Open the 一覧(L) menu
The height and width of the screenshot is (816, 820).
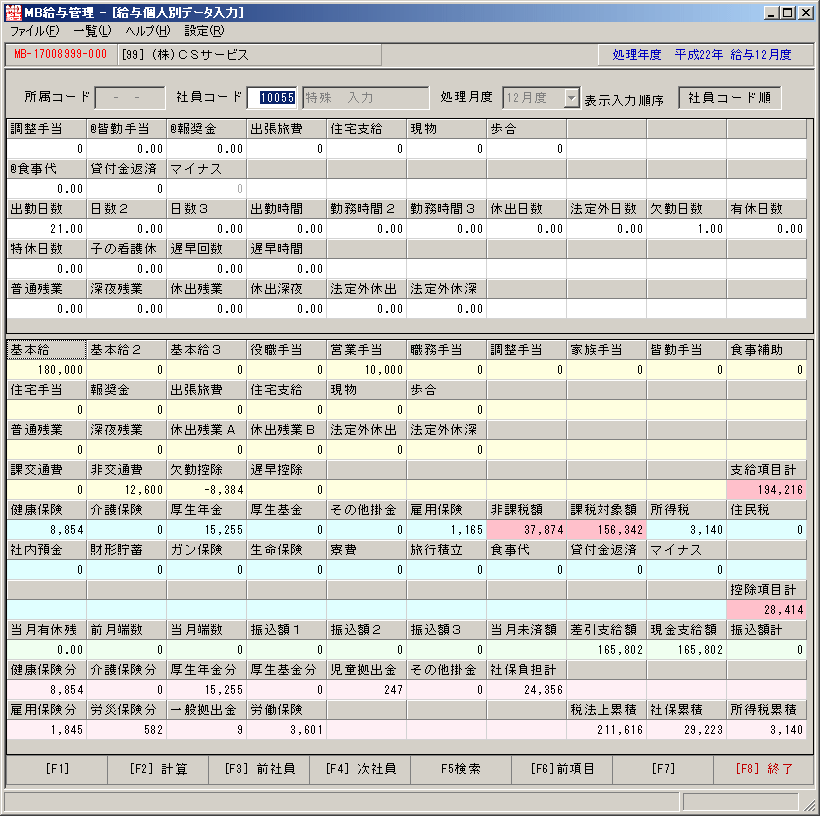coord(92,31)
